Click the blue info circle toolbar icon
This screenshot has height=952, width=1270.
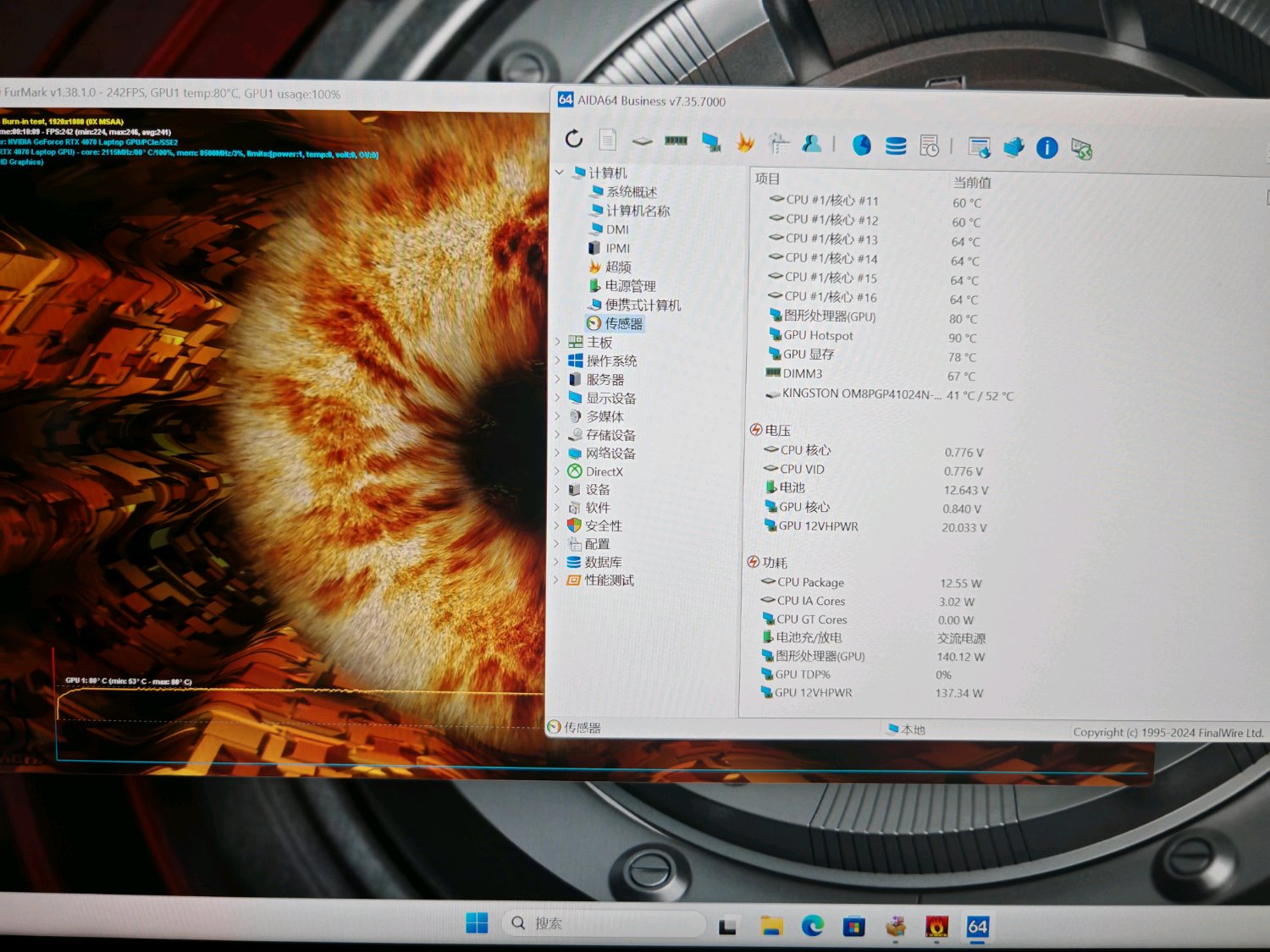pos(1047,149)
